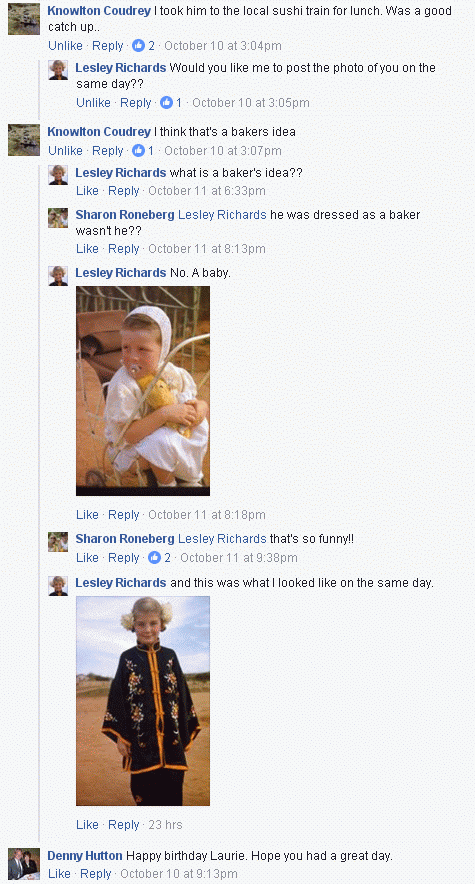Reply to Denny Hutton's birthday comment
Viewport: 475px width, 884px height.
pyautogui.click(x=95, y=873)
